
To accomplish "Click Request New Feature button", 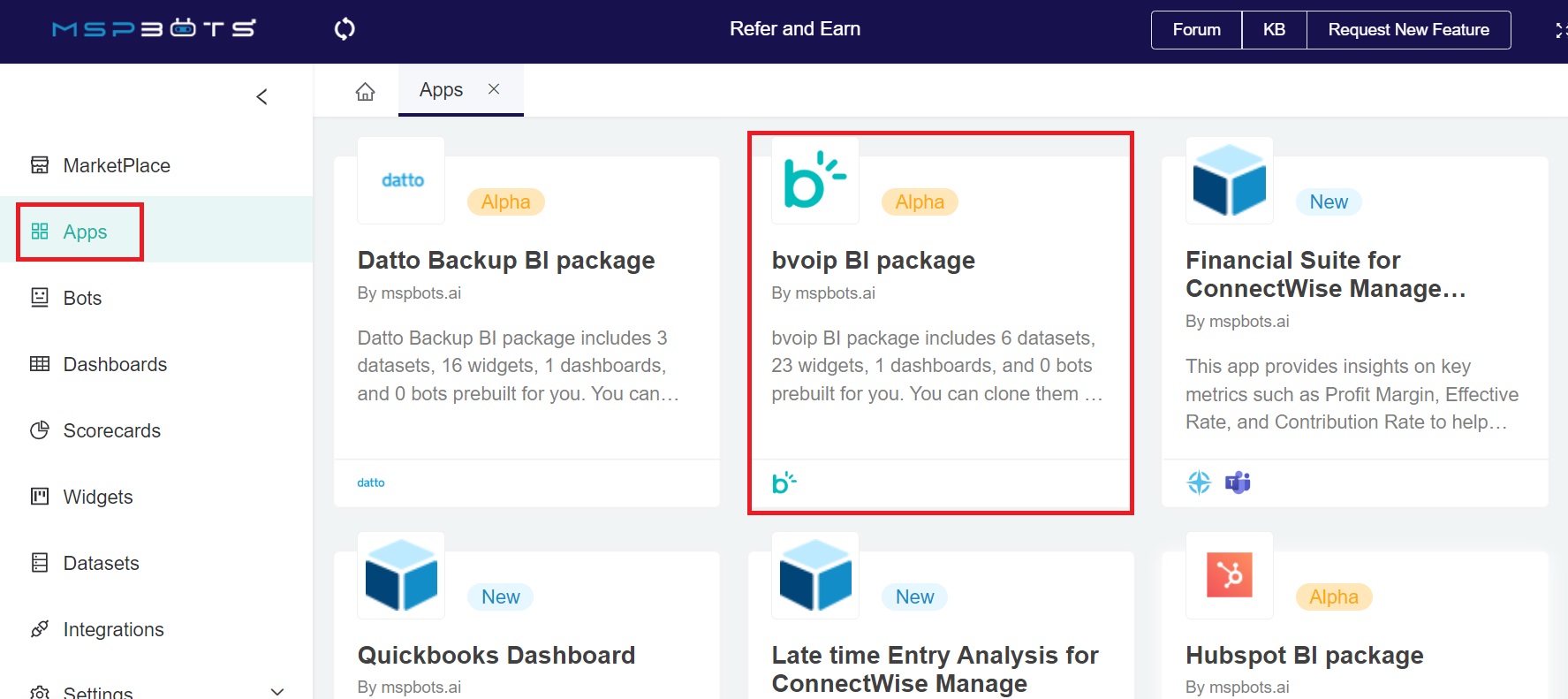I will pos(1408,30).
